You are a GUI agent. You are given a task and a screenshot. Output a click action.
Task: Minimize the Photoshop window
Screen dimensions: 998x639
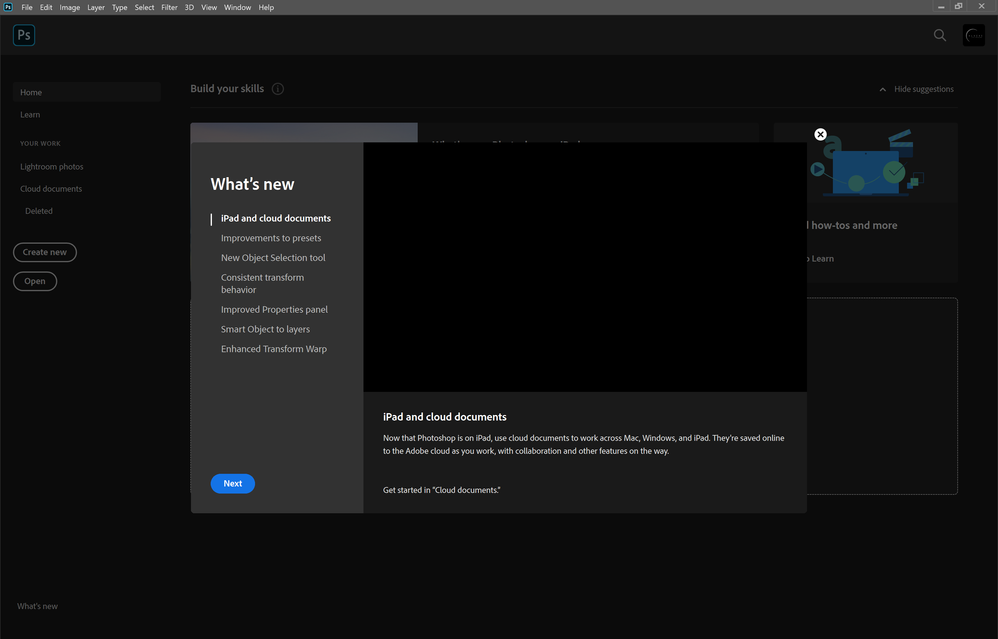point(941,7)
